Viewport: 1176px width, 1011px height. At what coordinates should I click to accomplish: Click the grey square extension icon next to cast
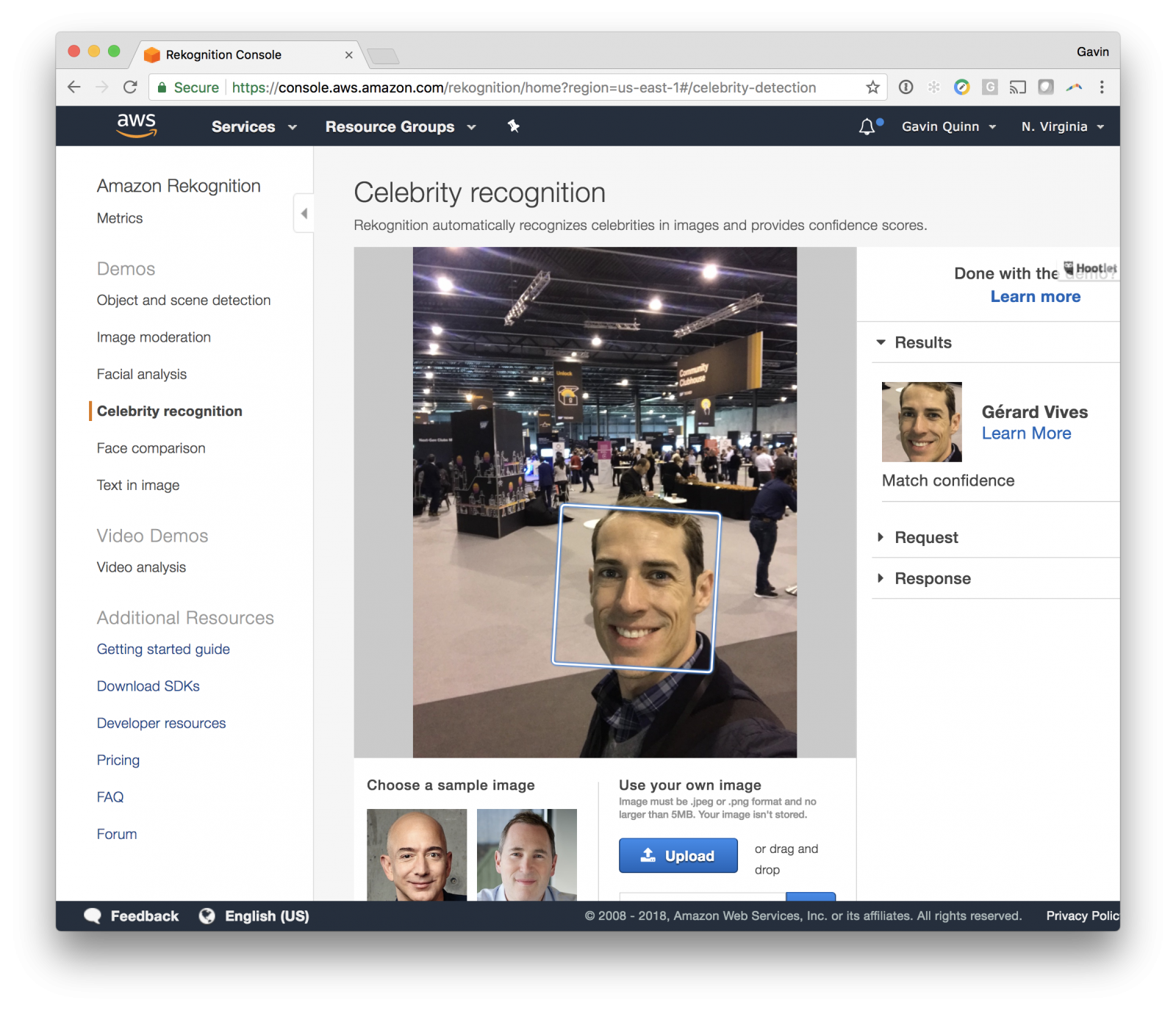point(1046,87)
